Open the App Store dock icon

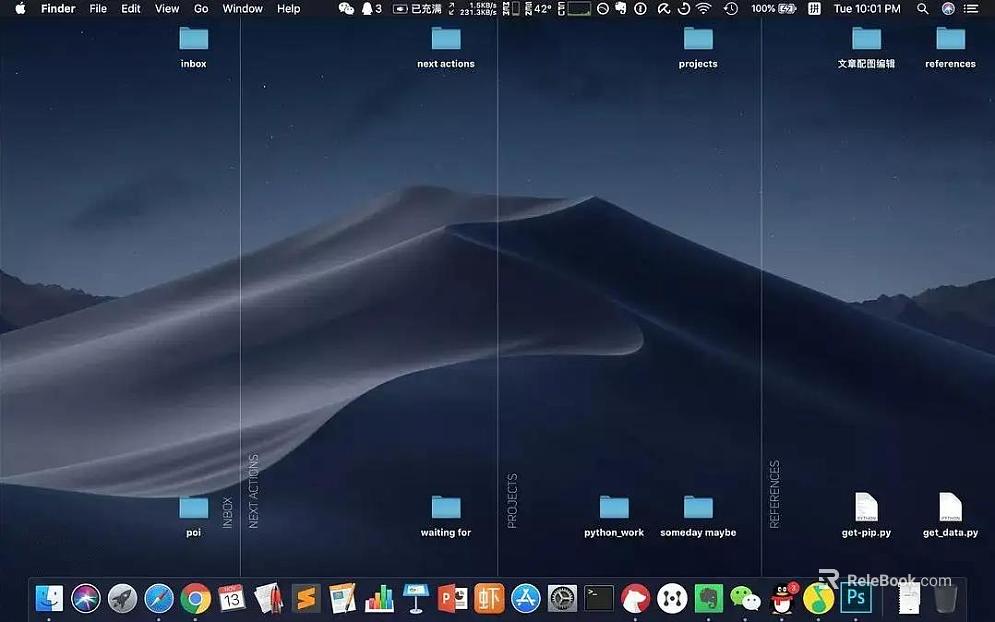pos(526,598)
